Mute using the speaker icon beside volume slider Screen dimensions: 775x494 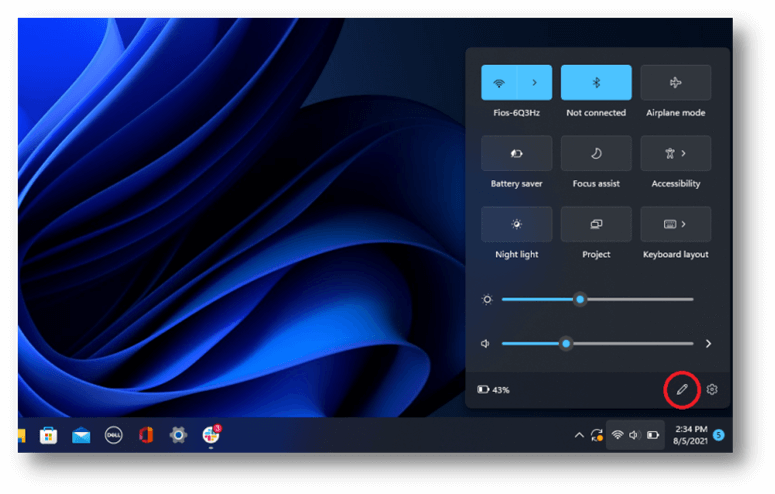coord(485,343)
